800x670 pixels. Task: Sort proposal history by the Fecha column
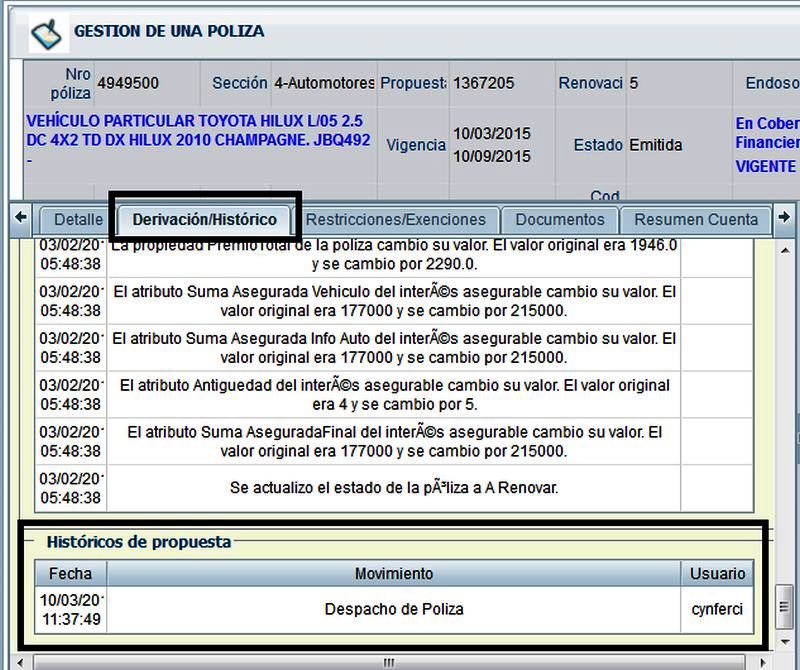[x=70, y=574]
